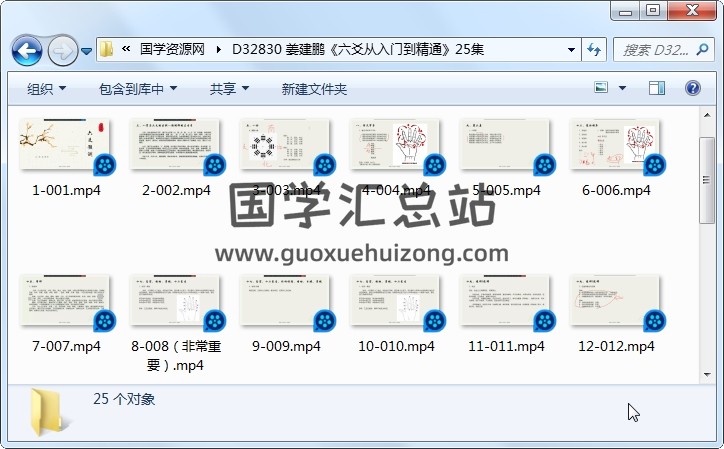Image resolution: width=724 pixels, height=449 pixels.
Task: Maximize the explorer window
Action: click(653, 11)
